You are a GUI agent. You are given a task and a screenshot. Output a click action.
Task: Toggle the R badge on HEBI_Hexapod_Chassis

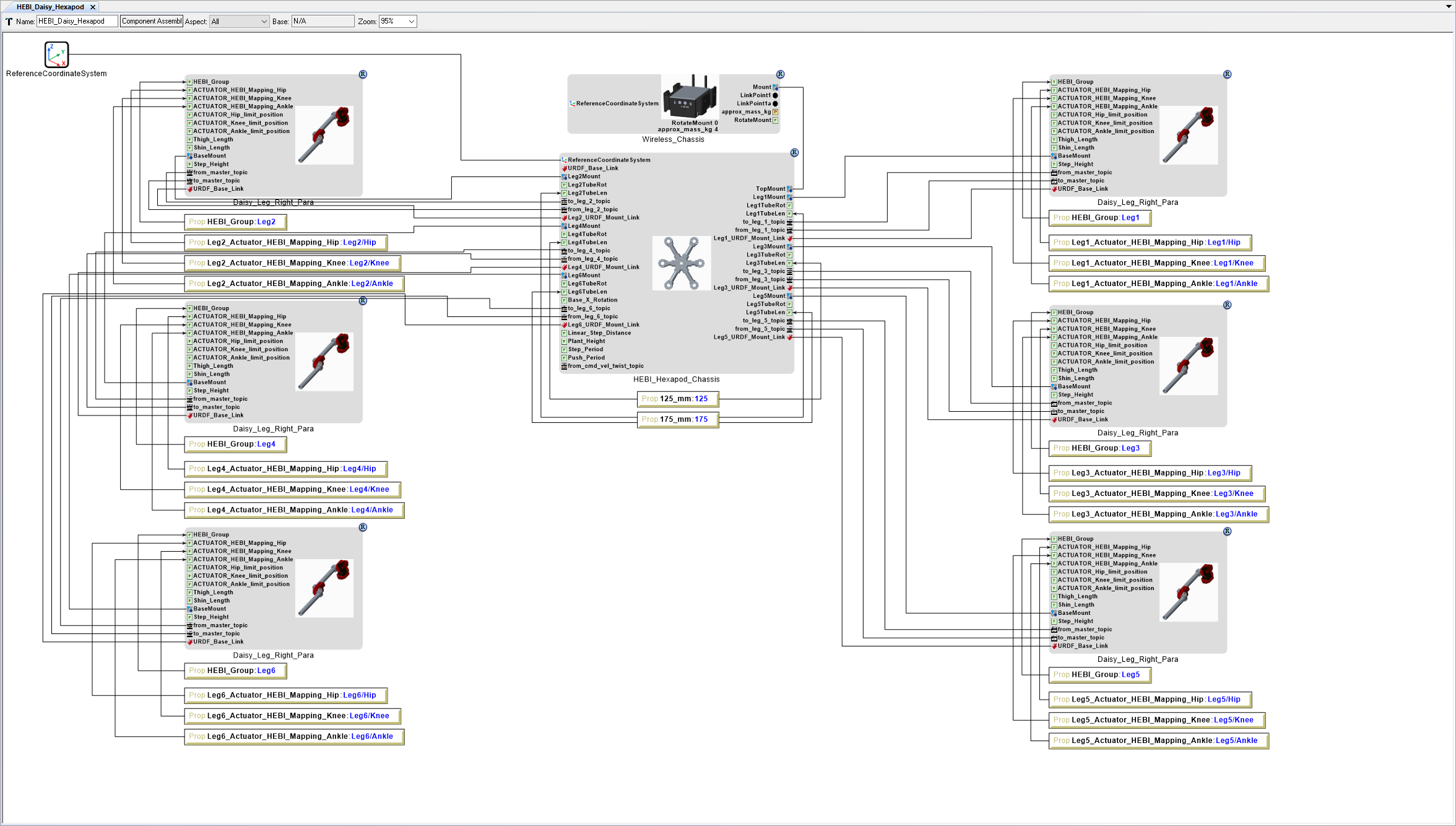coord(794,152)
